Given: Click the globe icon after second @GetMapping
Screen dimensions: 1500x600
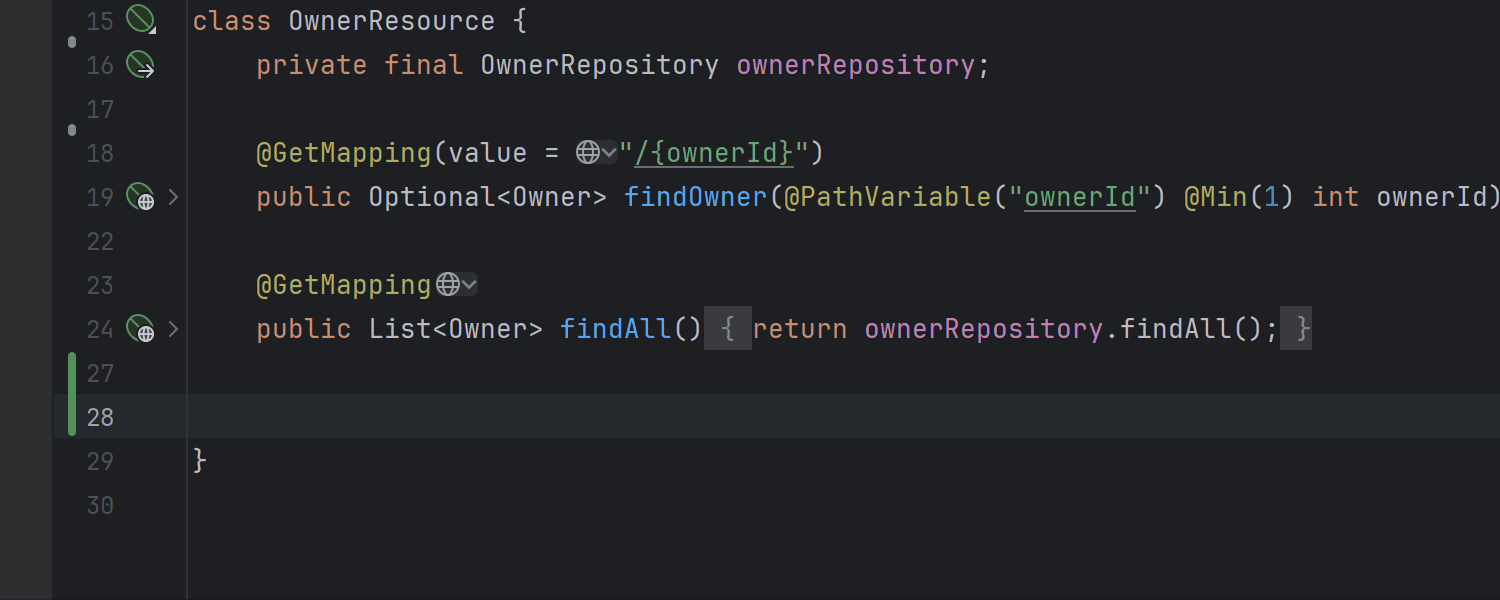Looking at the screenshot, I should (x=448, y=285).
